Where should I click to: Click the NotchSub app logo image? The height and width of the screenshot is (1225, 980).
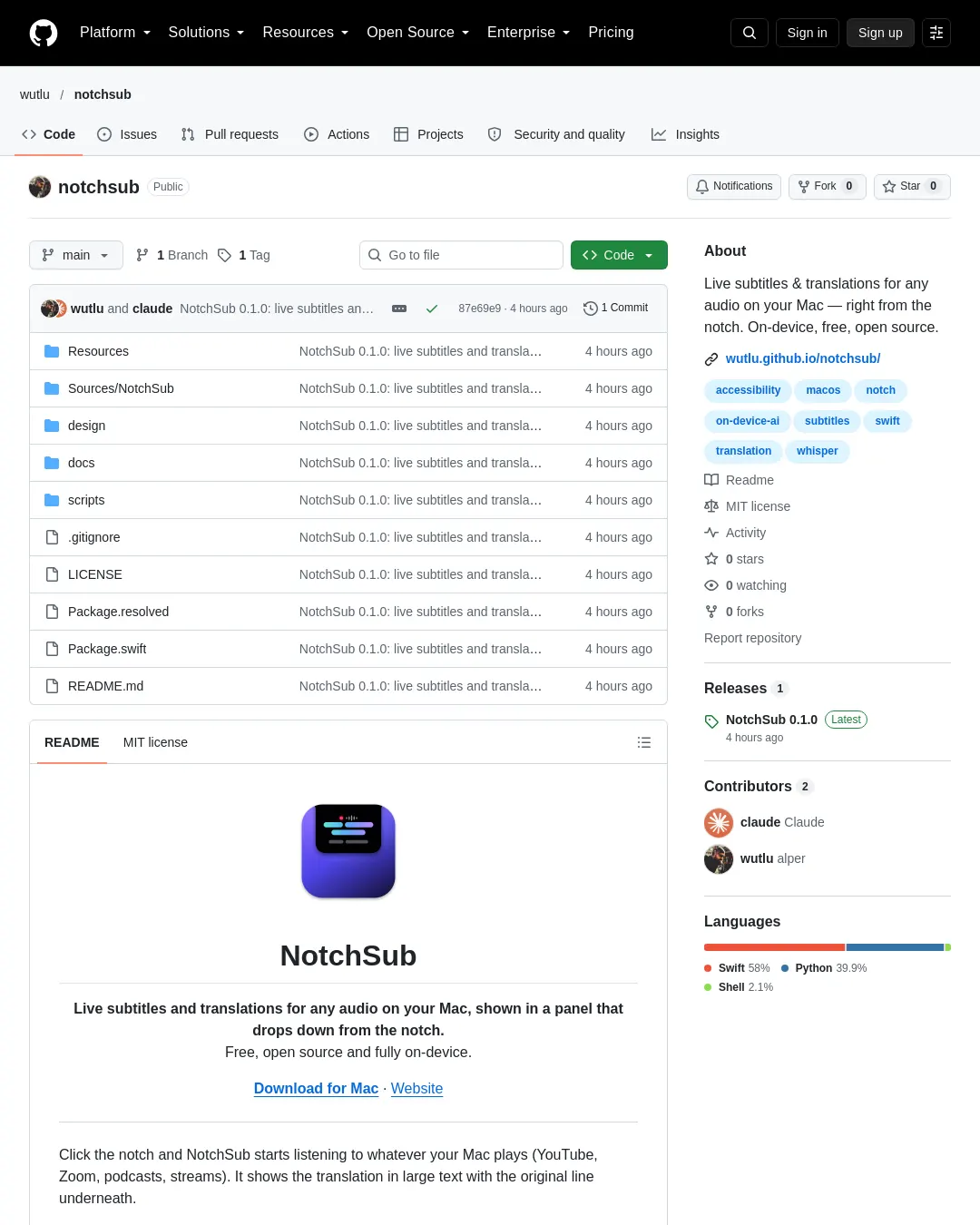click(348, 851)
